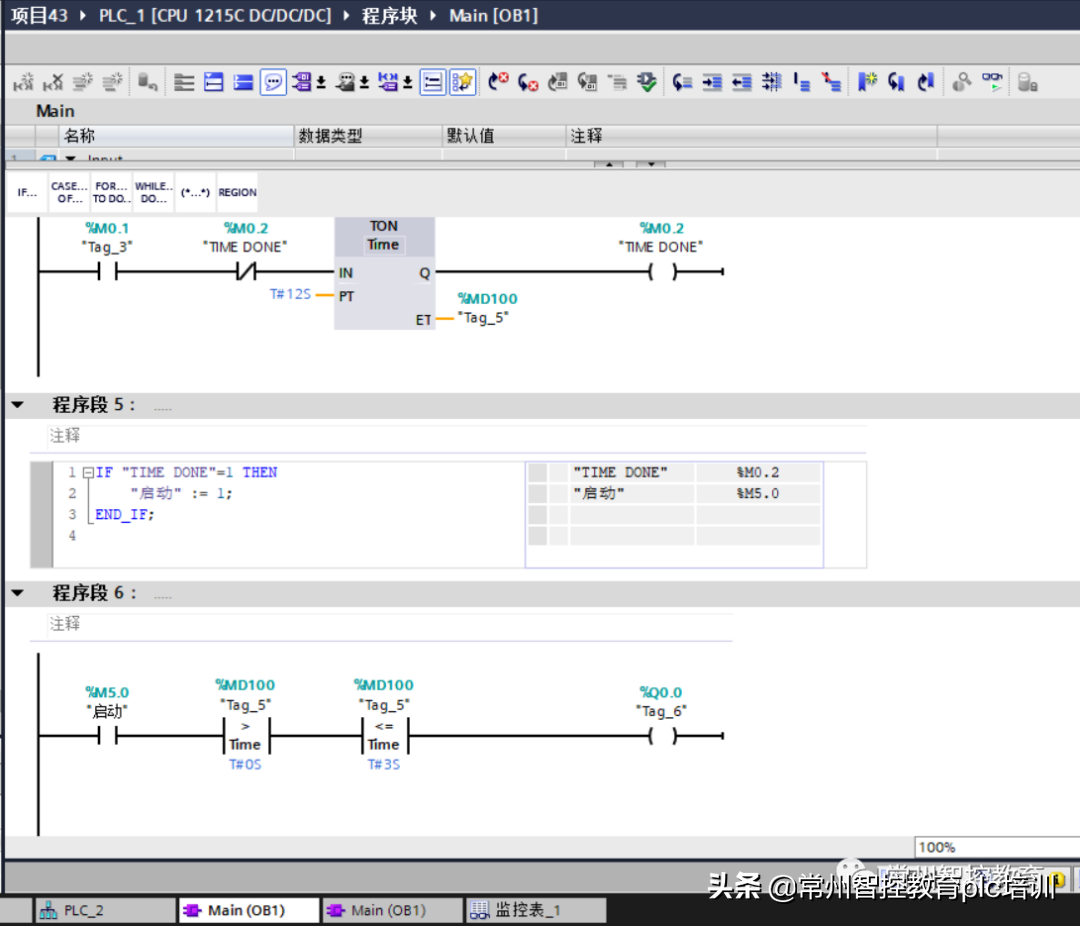1080x926 pixels.
Task: Click the open all networks icon
Action: pos(213,83)
